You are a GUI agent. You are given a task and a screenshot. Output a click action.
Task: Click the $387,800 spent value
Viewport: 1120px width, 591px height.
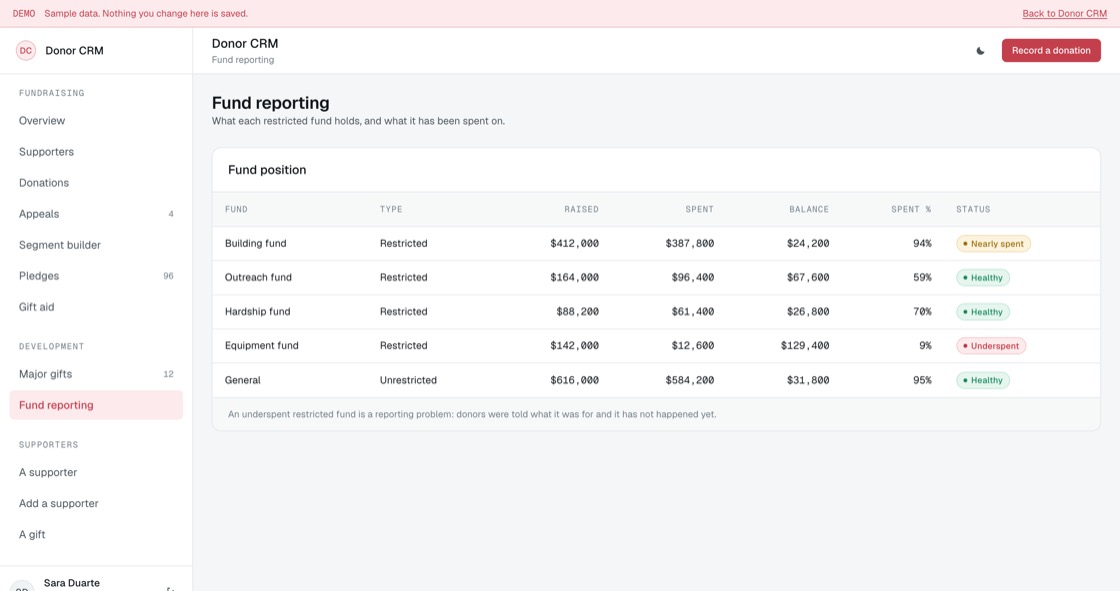pyautogui.click(x=690, y=244)
